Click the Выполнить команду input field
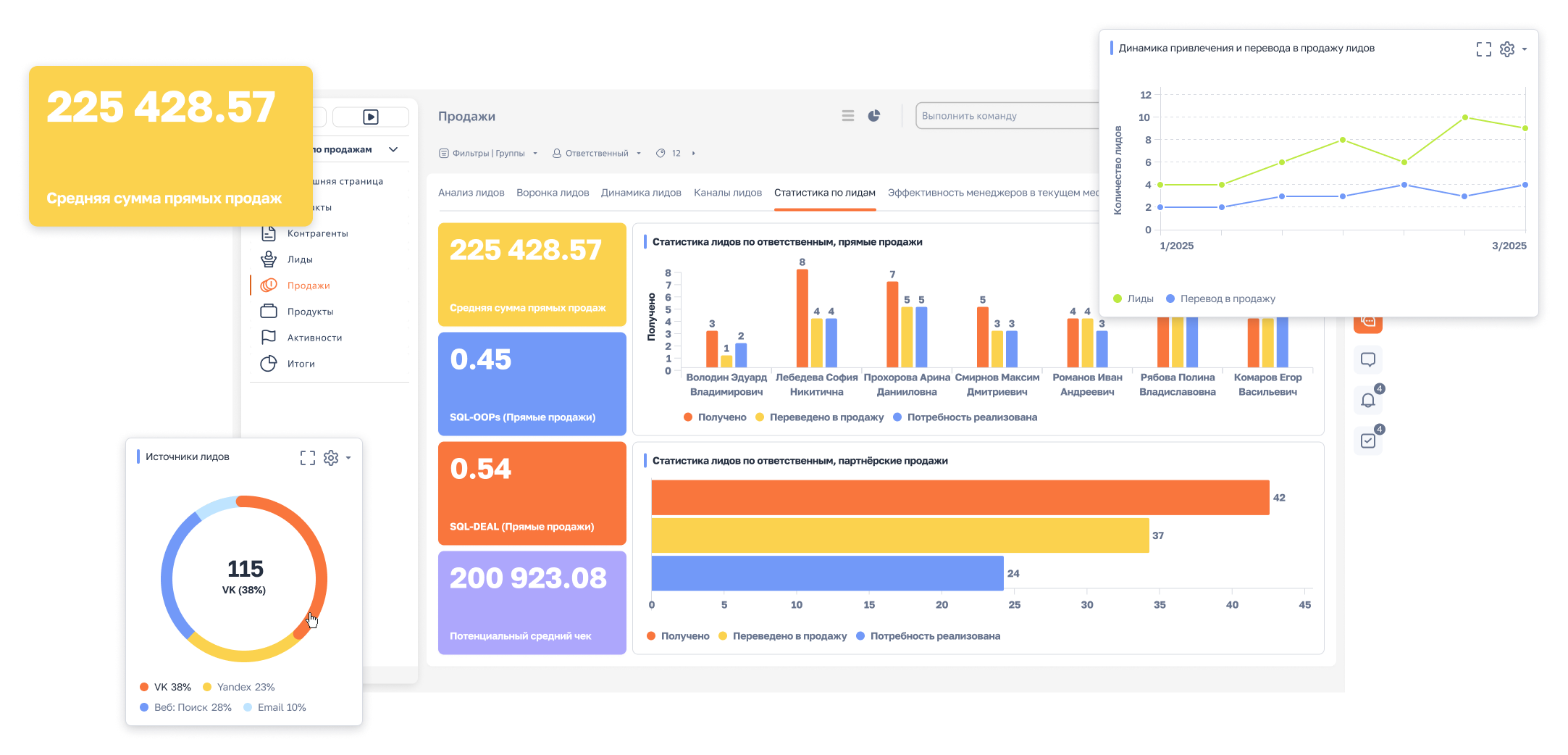Viewport: 1568px width, 755px height. tap(1007, 116)
